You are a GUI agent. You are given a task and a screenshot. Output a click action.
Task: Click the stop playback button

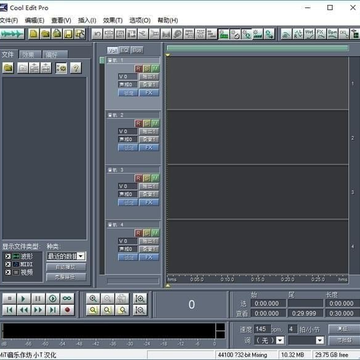tap(9, 299)
